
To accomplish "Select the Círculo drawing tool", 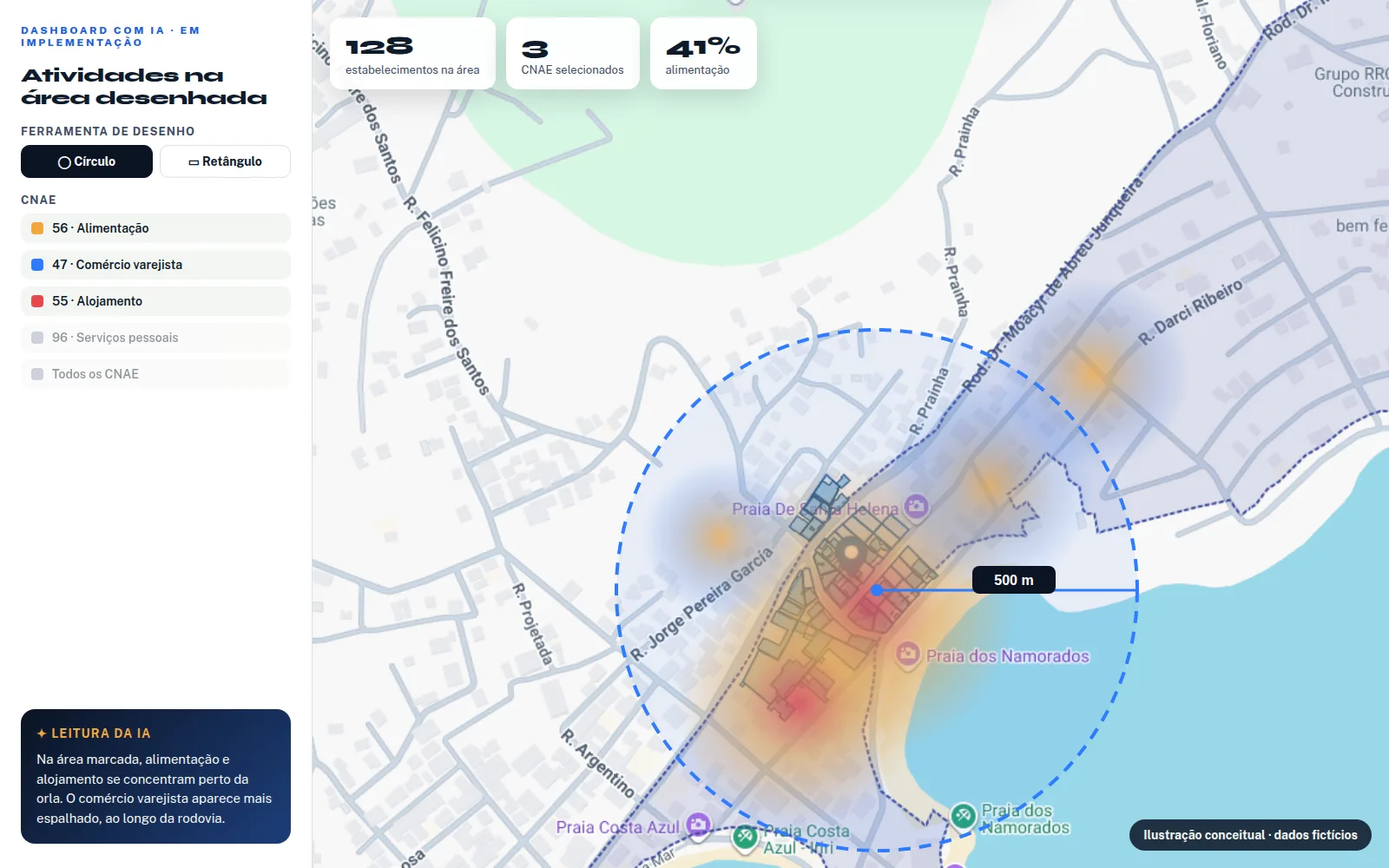I will point(87,161).
